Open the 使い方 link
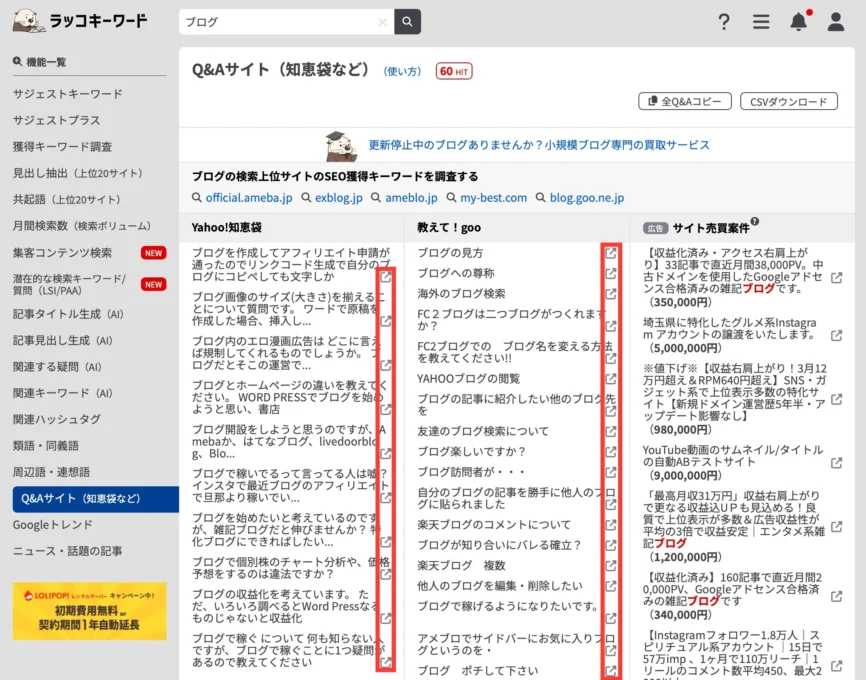The width and height of the screenshot is (866, 680). pyautogui.click(x=402, y=71)
